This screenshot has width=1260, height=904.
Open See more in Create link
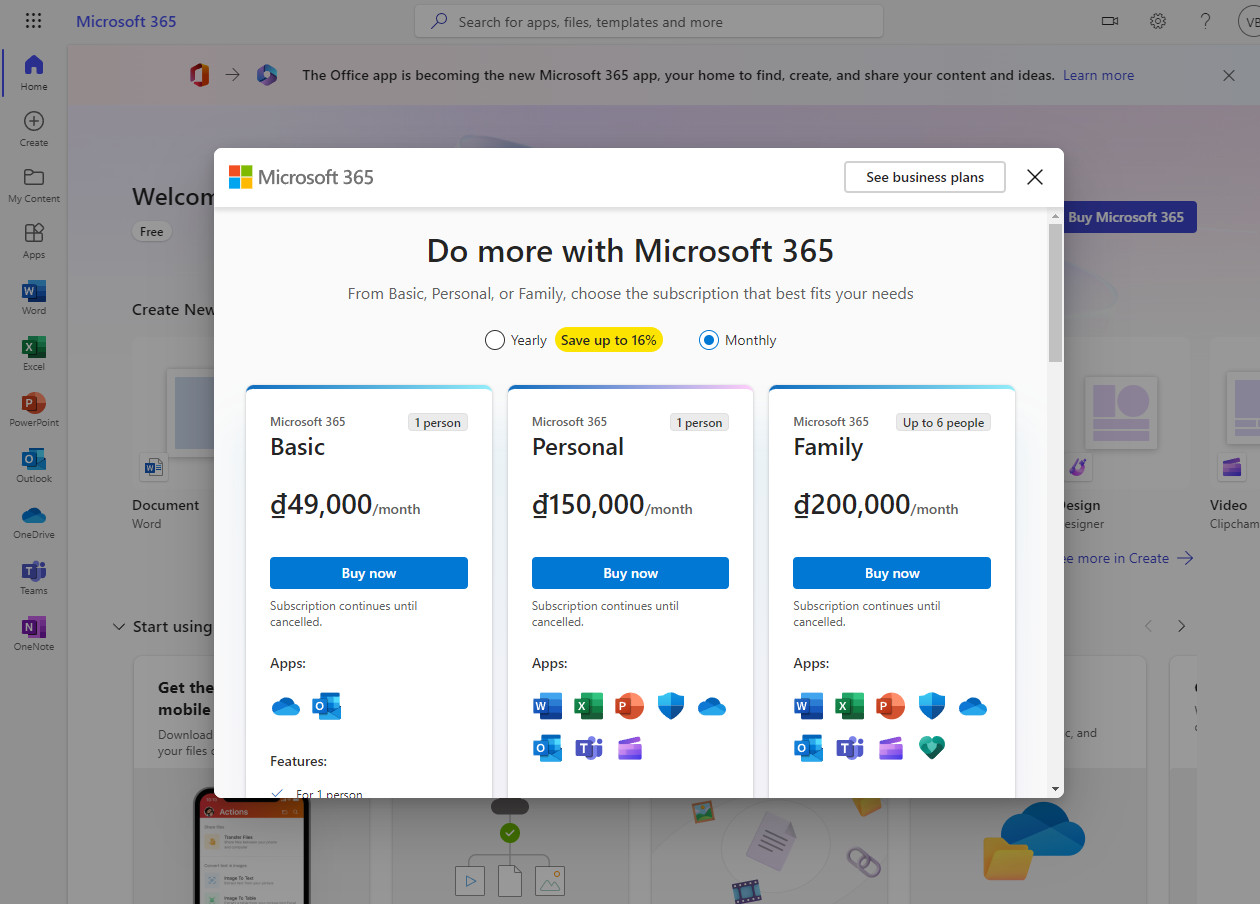click(x=1129, y=558)
